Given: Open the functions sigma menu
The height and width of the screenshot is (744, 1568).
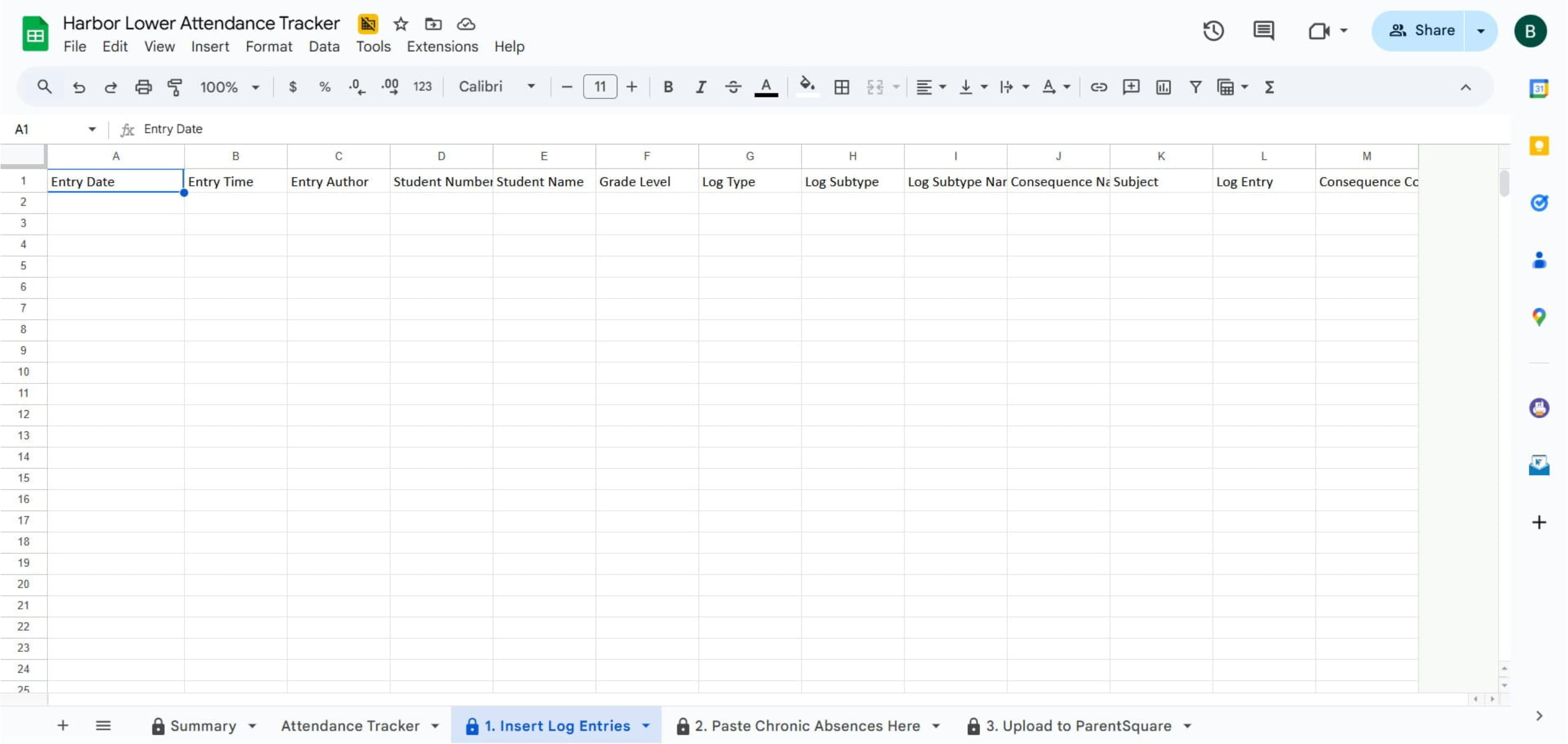Looking at the screenshot, I should point(1269,87).
